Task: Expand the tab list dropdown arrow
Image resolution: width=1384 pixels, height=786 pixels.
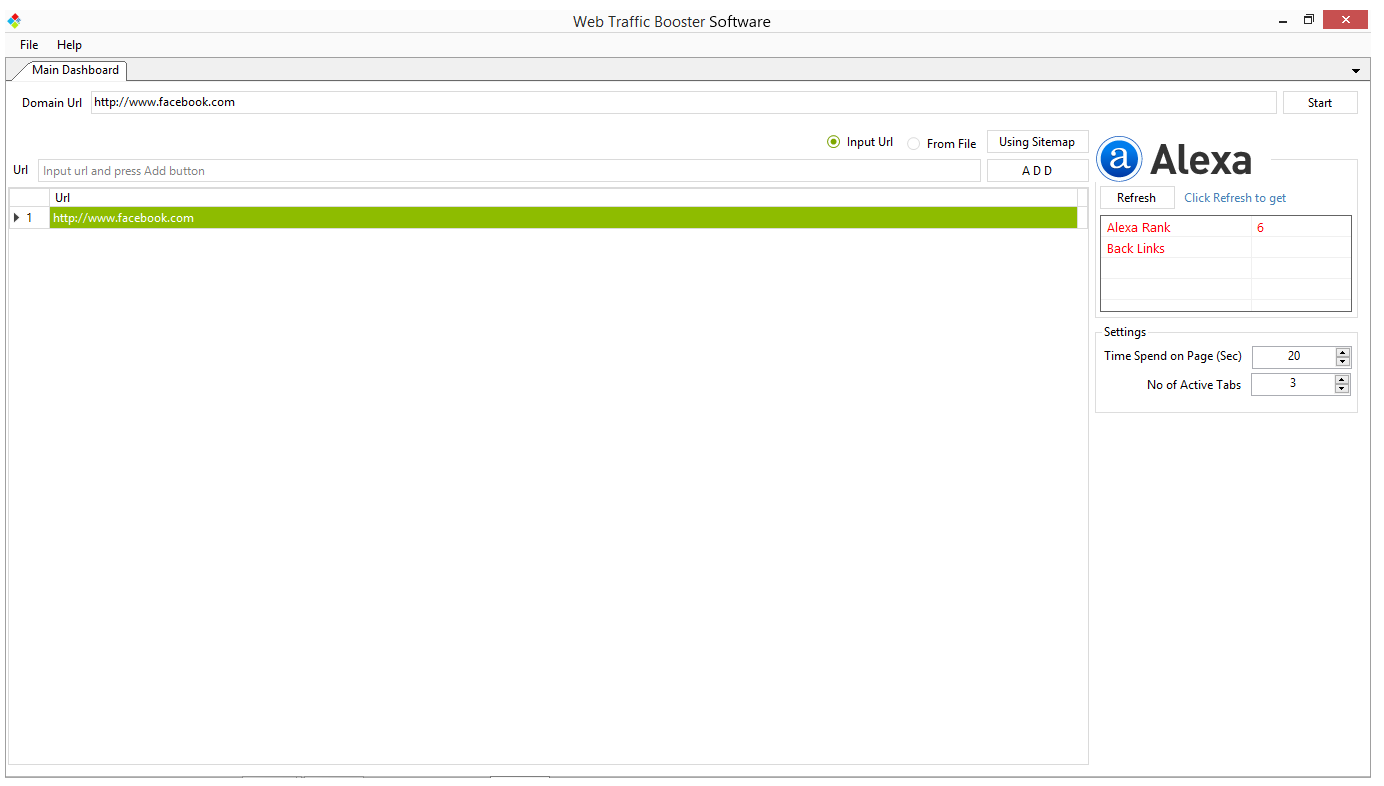Action: click(1356, 71)
